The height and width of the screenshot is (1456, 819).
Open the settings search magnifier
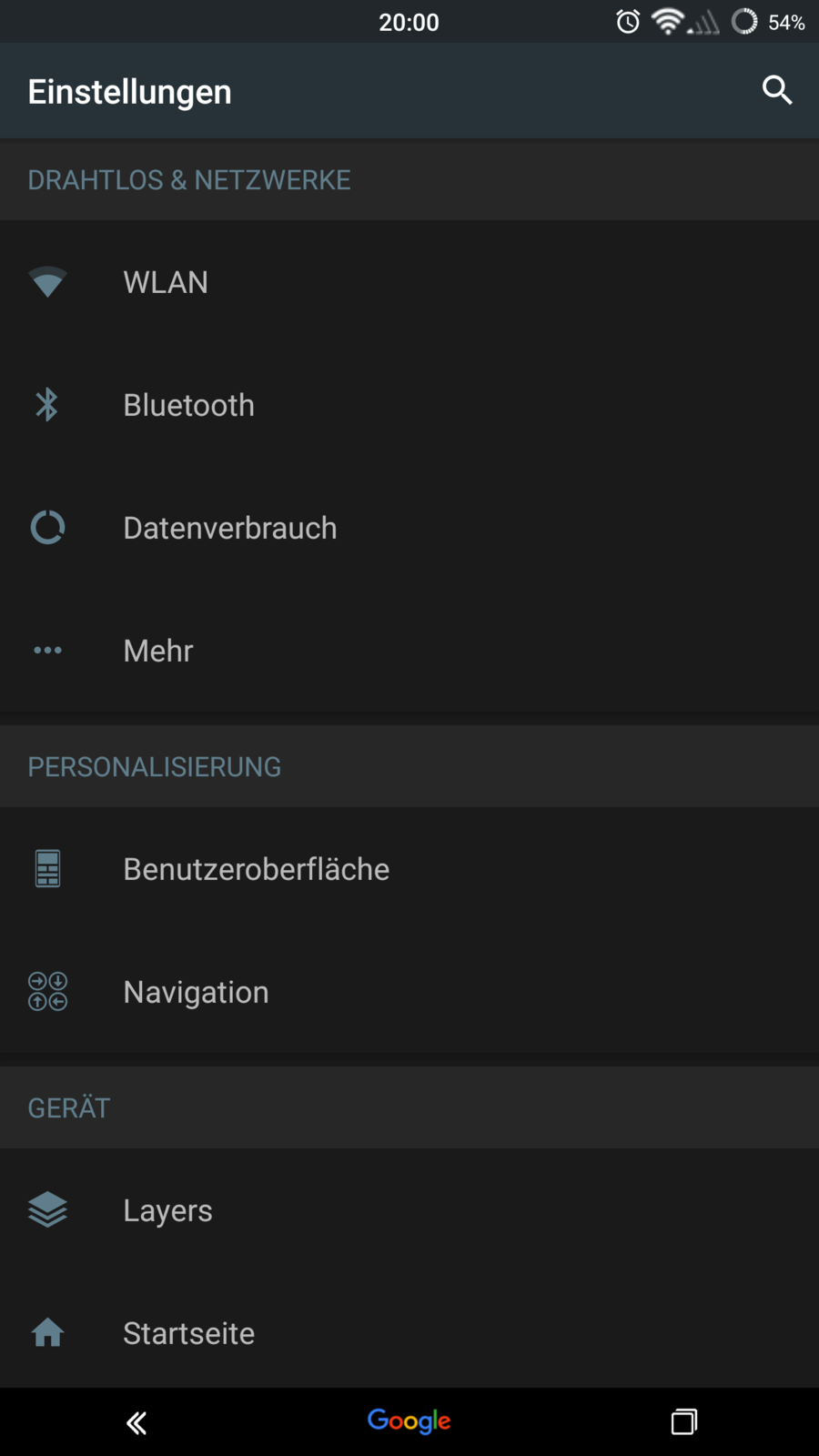coord(776,90)
